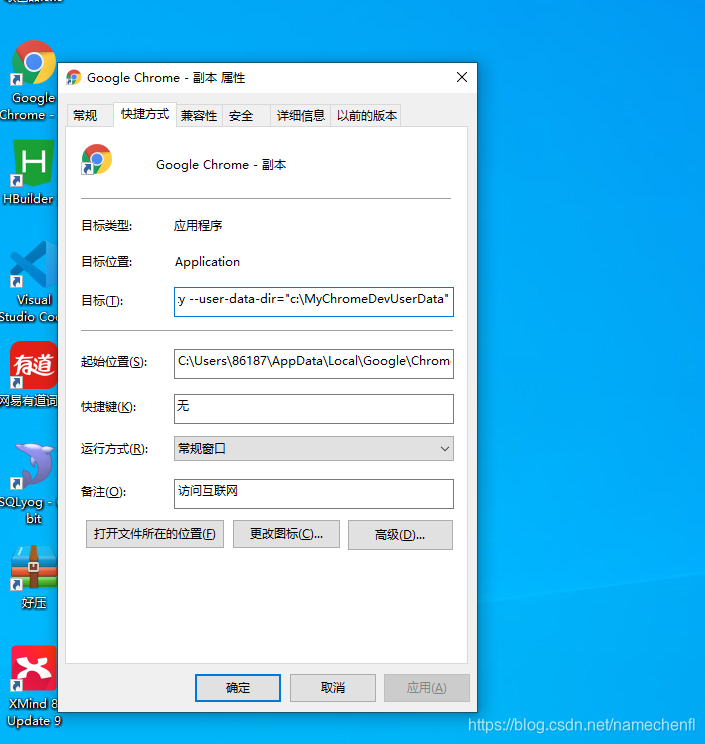The width and height of the screenshot is (705, 744).
Task: Click the large Chrome shortcut icon in dialog
Action: tap(96, 159)
